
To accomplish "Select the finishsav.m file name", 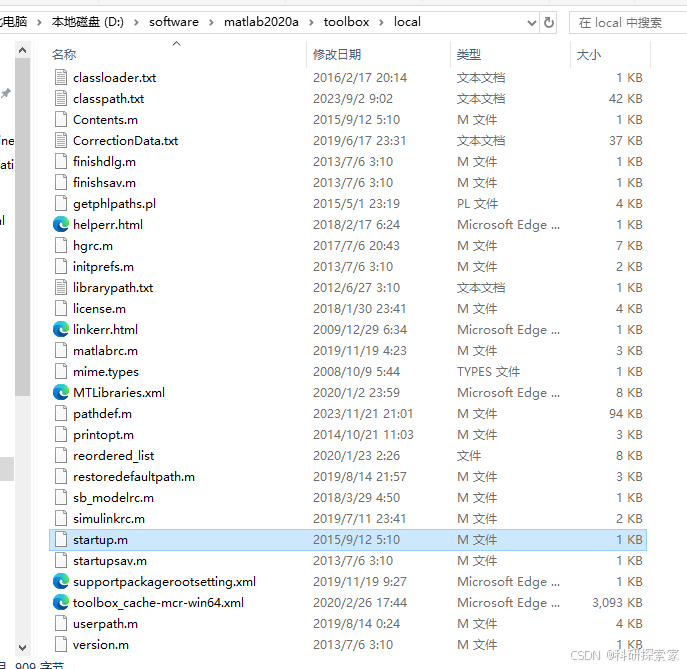I will pyautogui.click(x=104, y=183).
